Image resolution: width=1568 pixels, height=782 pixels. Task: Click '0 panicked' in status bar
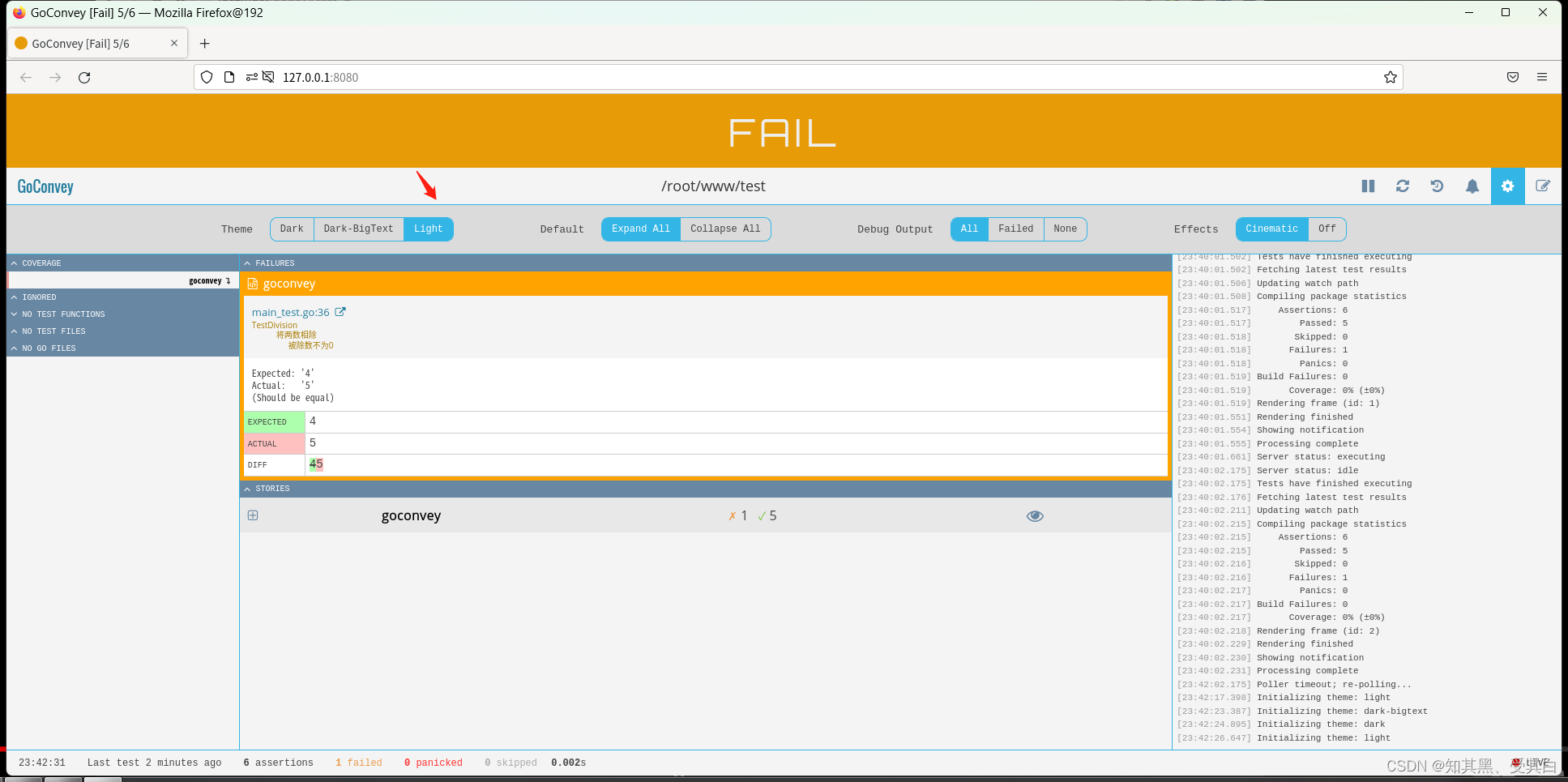click(434, 763)
